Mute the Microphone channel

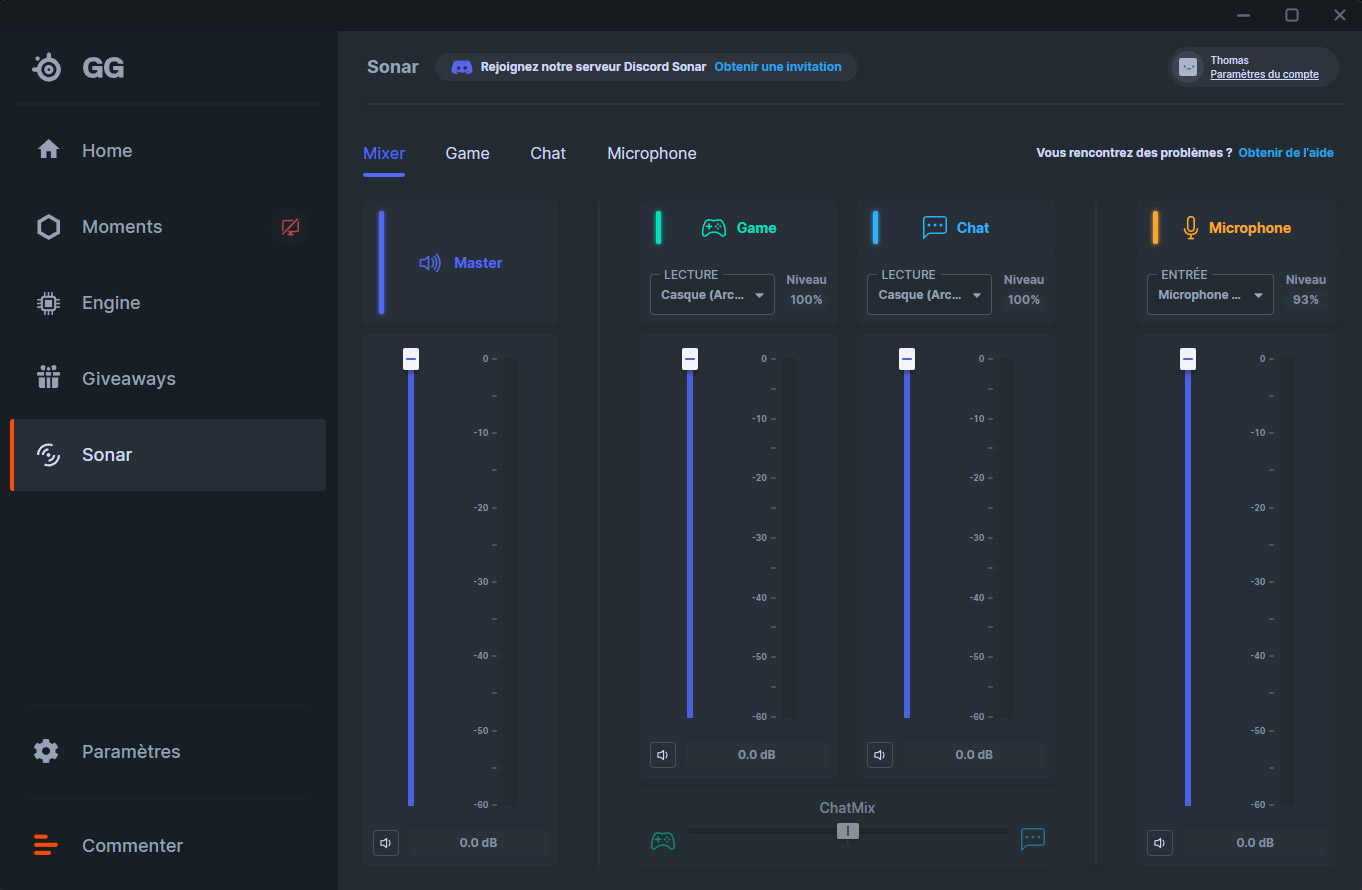click(1160, 843)
